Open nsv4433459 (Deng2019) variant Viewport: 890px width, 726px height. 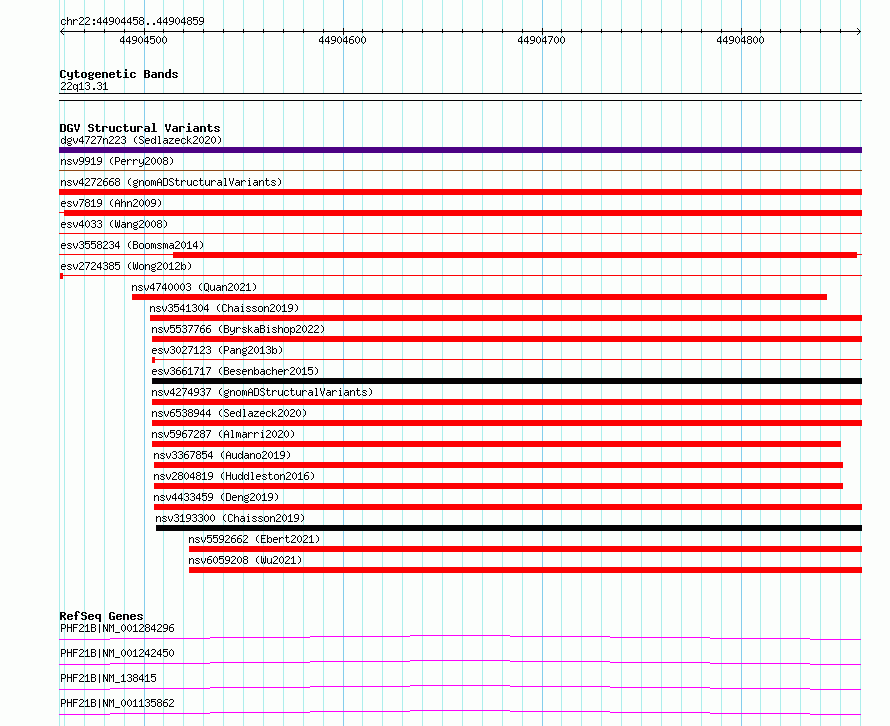(x=216, y=497)
